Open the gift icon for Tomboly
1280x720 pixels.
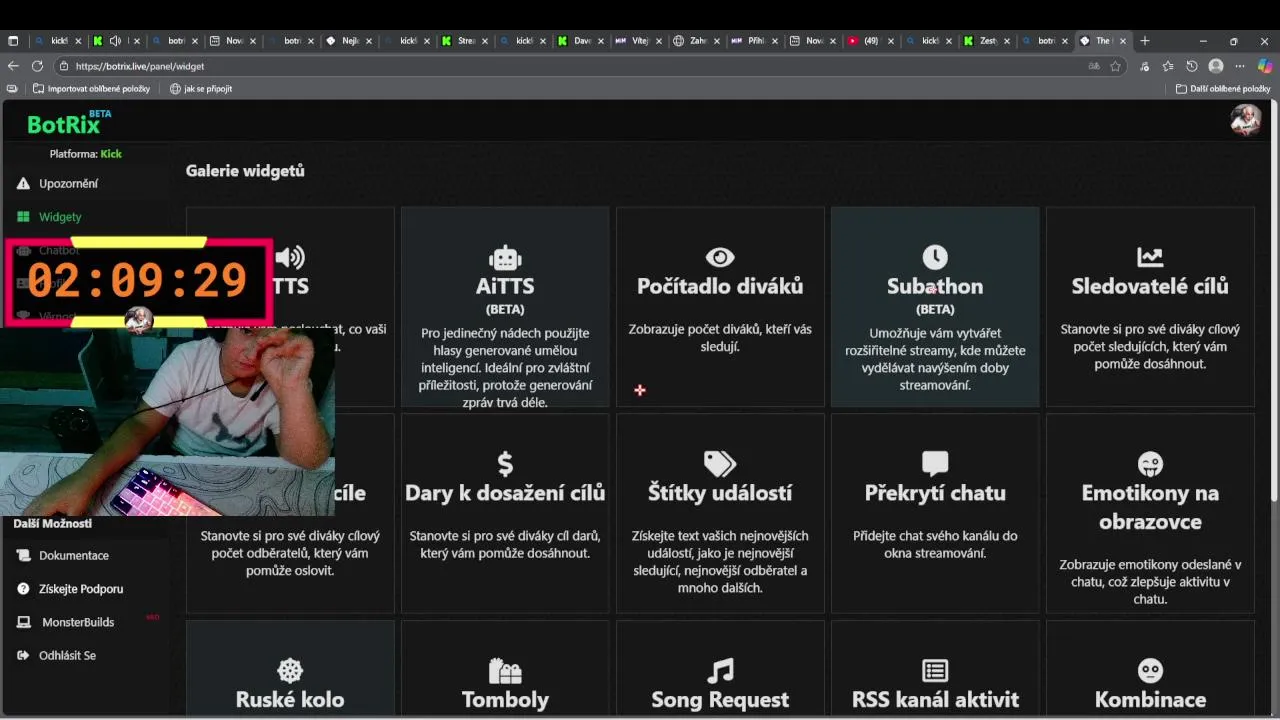click(x=505, y=670)
